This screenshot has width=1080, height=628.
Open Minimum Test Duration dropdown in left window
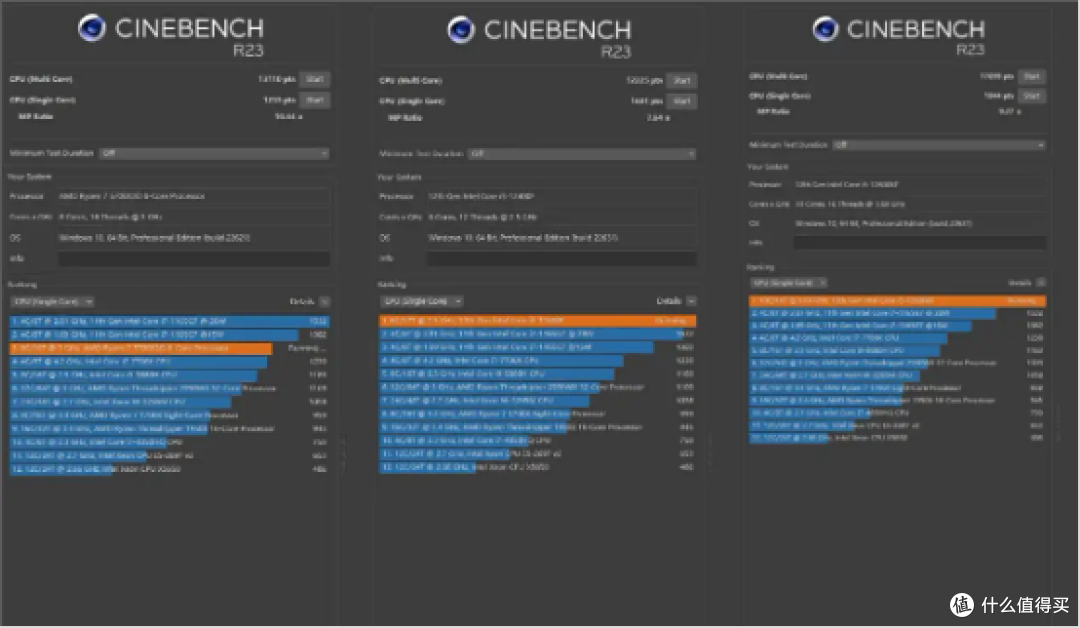[x=214, y=154]
